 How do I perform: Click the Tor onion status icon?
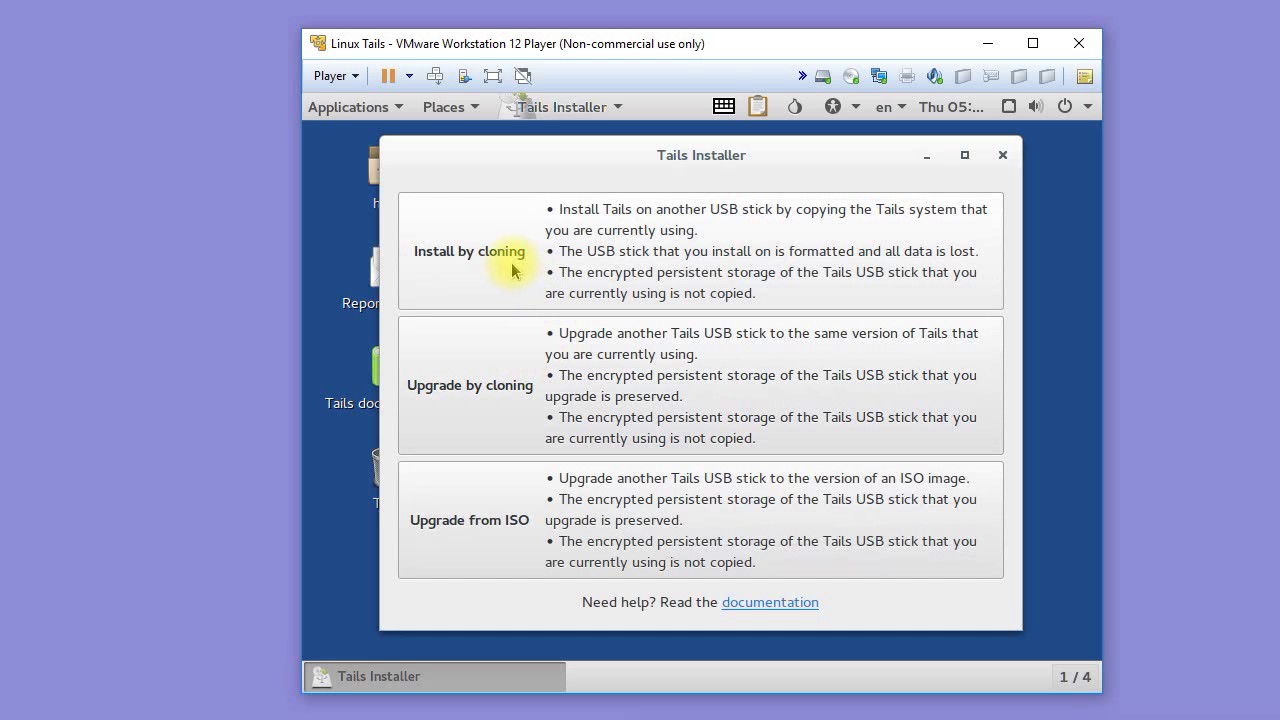(x=795, y=106)
